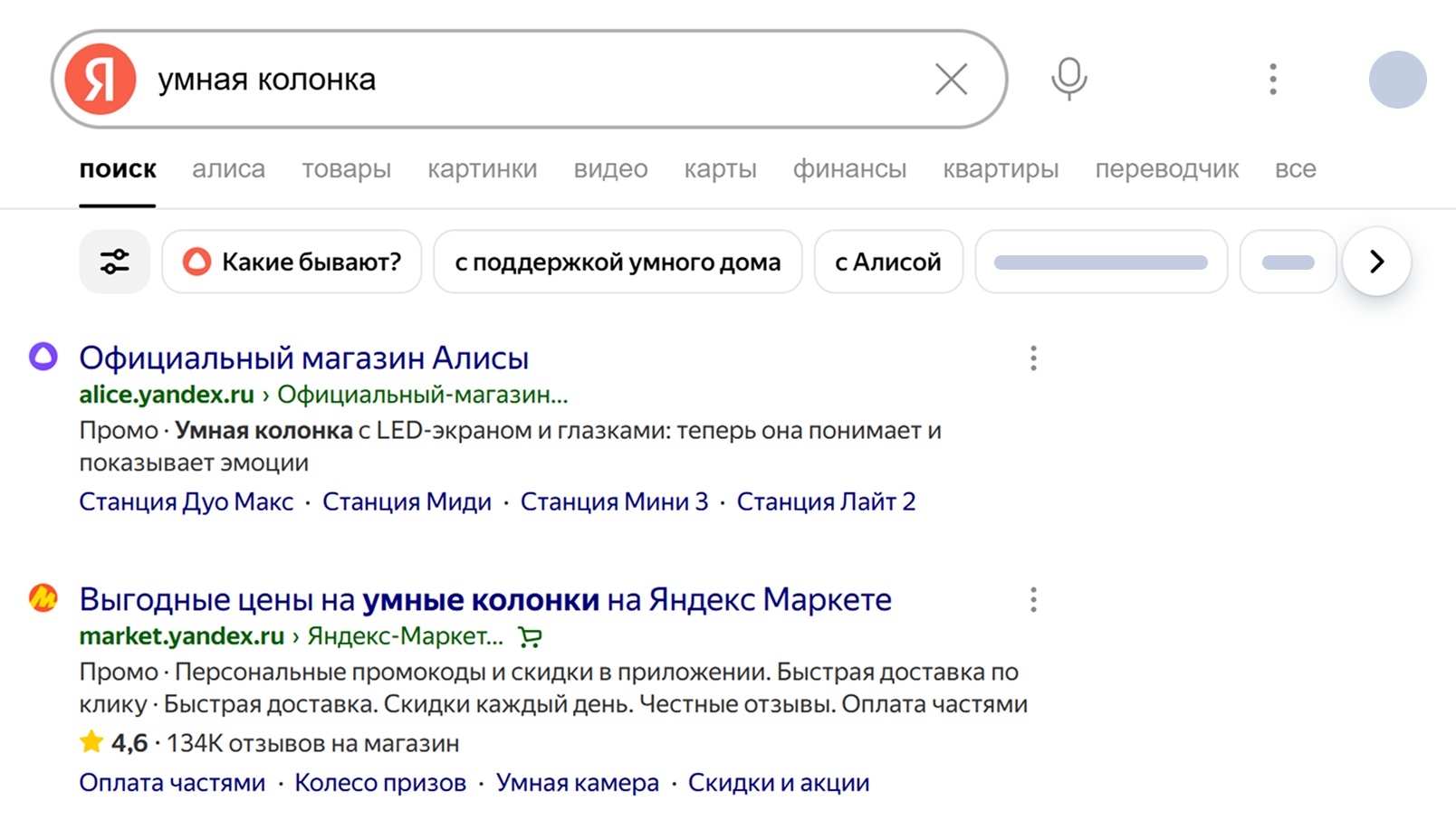
Task: Click the star icon next to the 4,6 rating
Action: tap(90, 742)
